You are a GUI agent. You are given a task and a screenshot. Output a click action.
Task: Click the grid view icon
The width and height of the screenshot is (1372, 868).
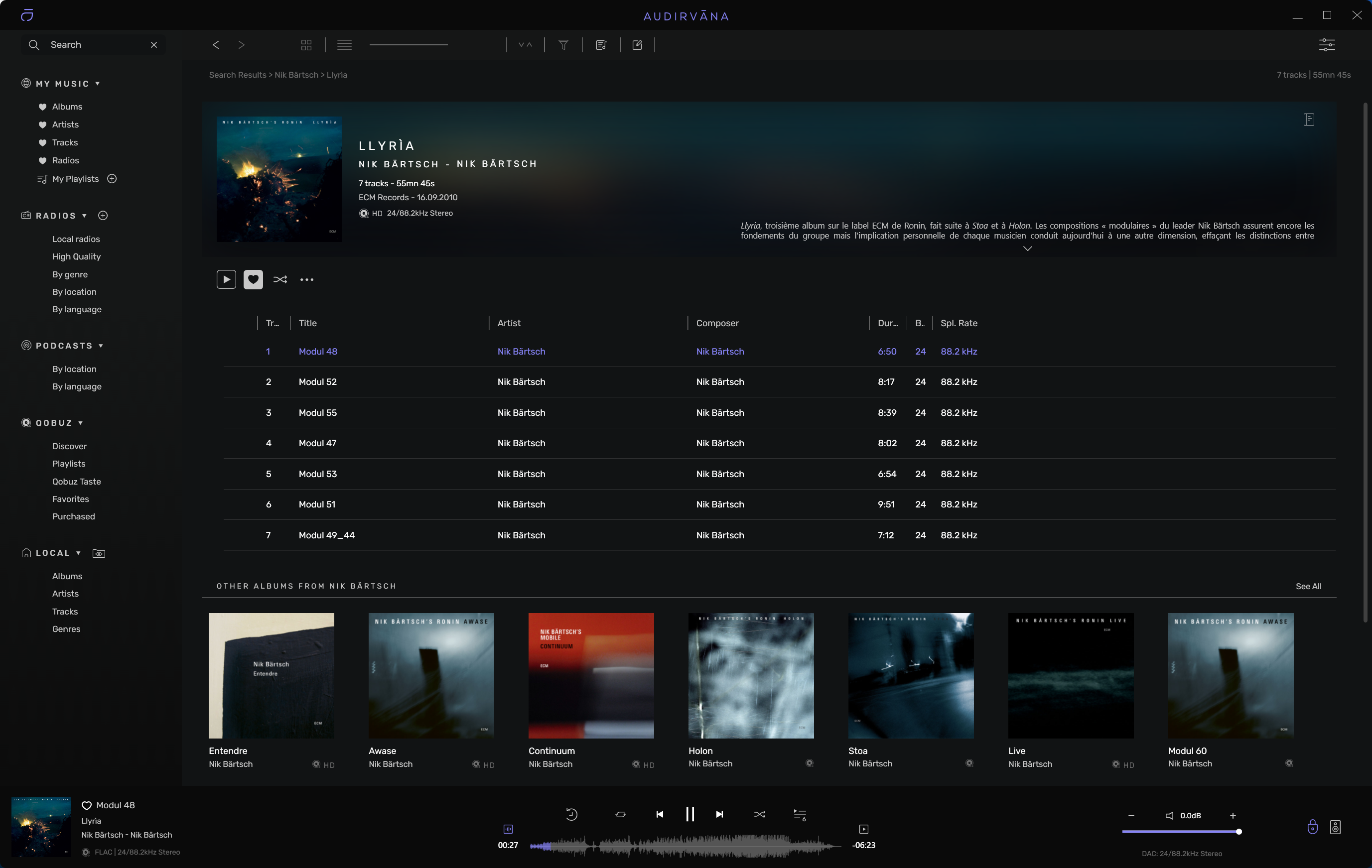click(x=306, y=45)
